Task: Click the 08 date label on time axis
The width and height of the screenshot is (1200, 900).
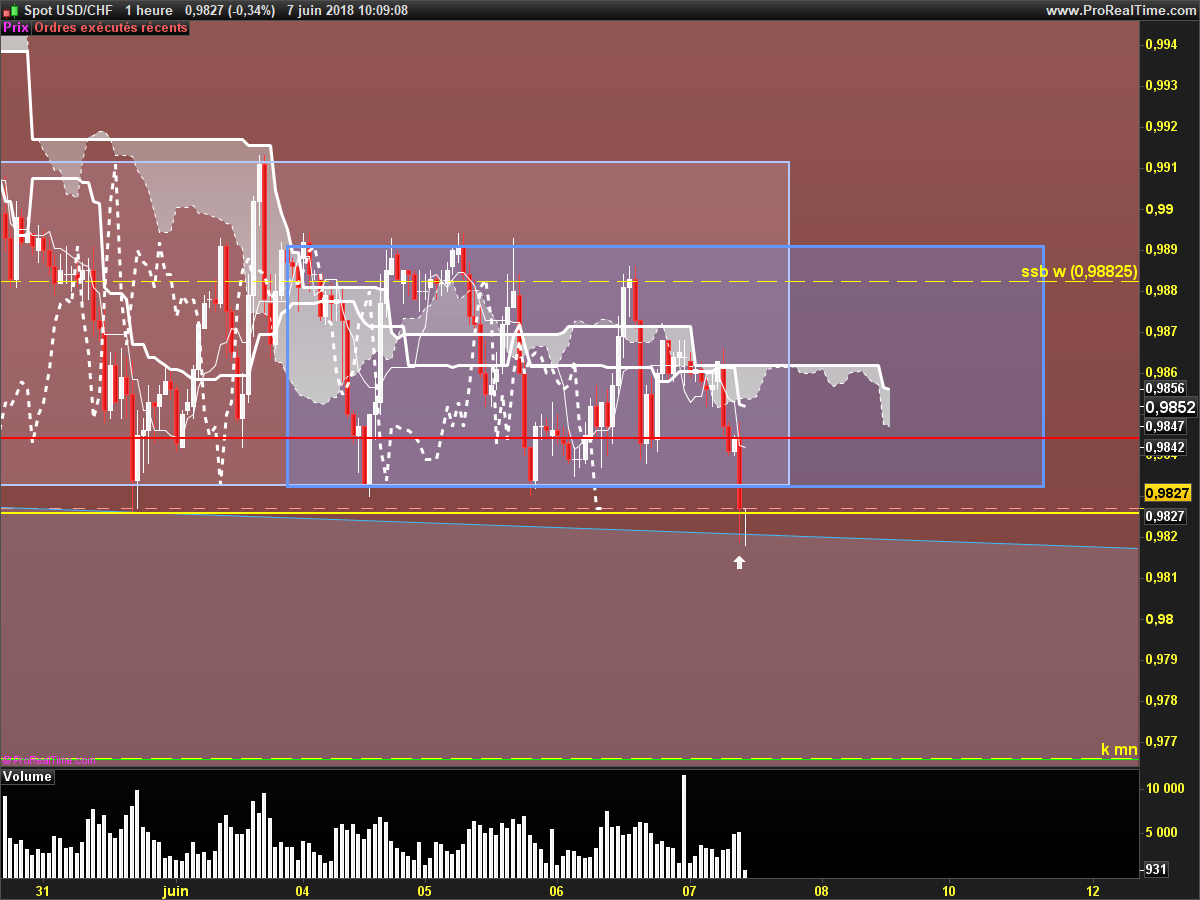Action: (x=821, y=890)
